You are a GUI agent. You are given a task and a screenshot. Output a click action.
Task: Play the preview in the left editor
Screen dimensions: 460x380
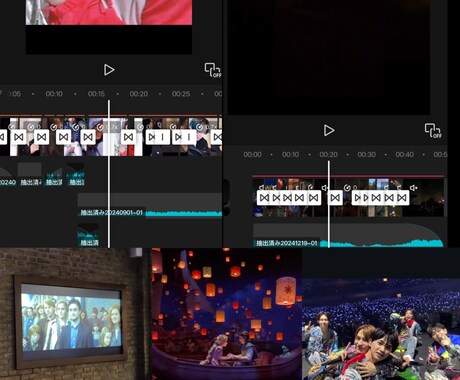click(109, 70)
